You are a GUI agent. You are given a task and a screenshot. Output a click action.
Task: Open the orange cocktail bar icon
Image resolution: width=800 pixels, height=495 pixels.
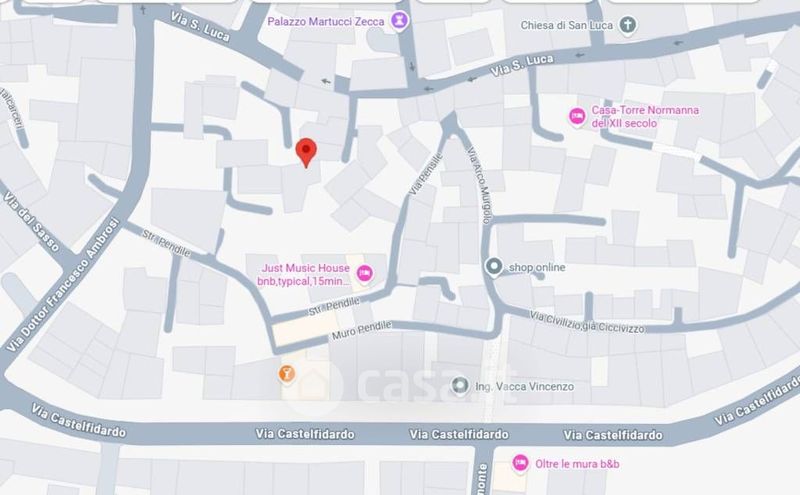pyautogui.click(x=287, y=374)
